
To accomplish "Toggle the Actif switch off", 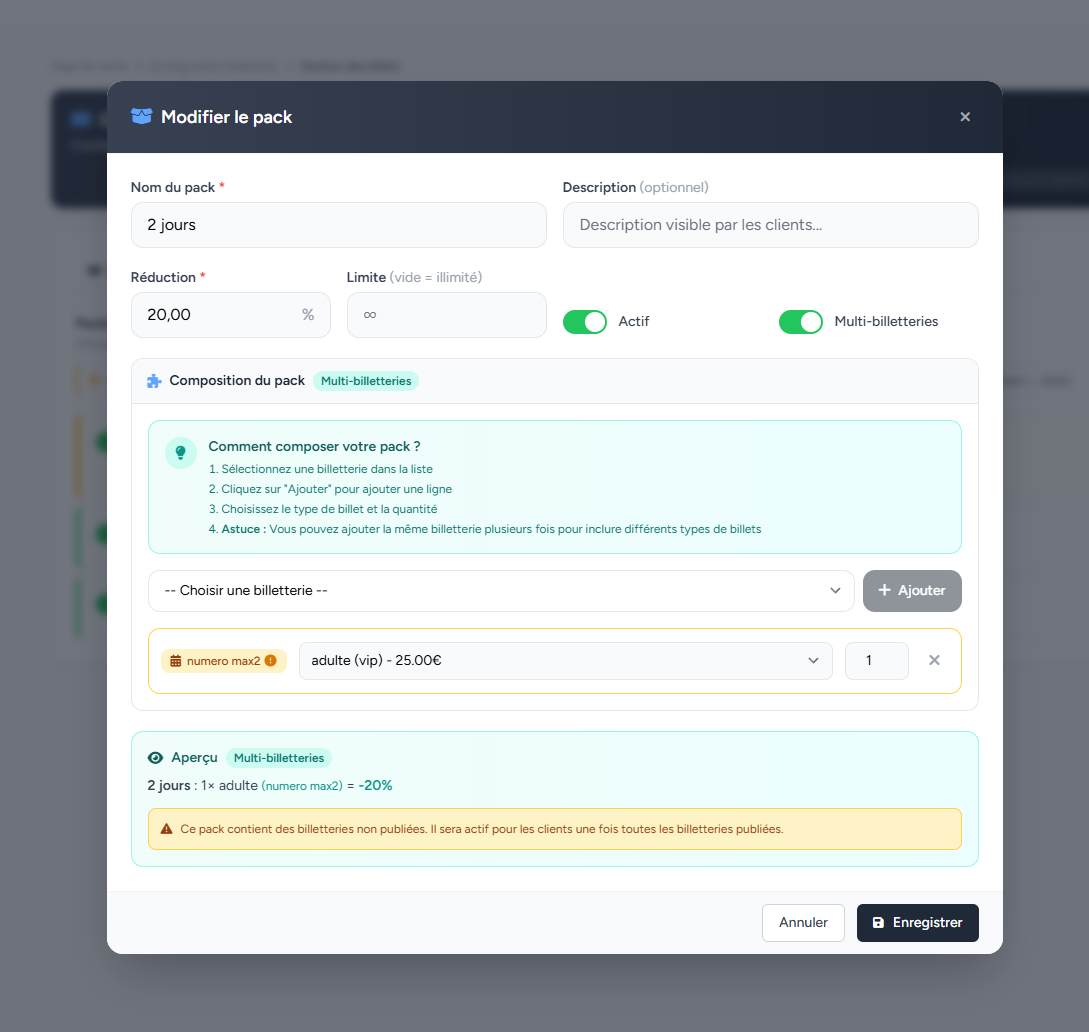I will [x=585, y=322].
